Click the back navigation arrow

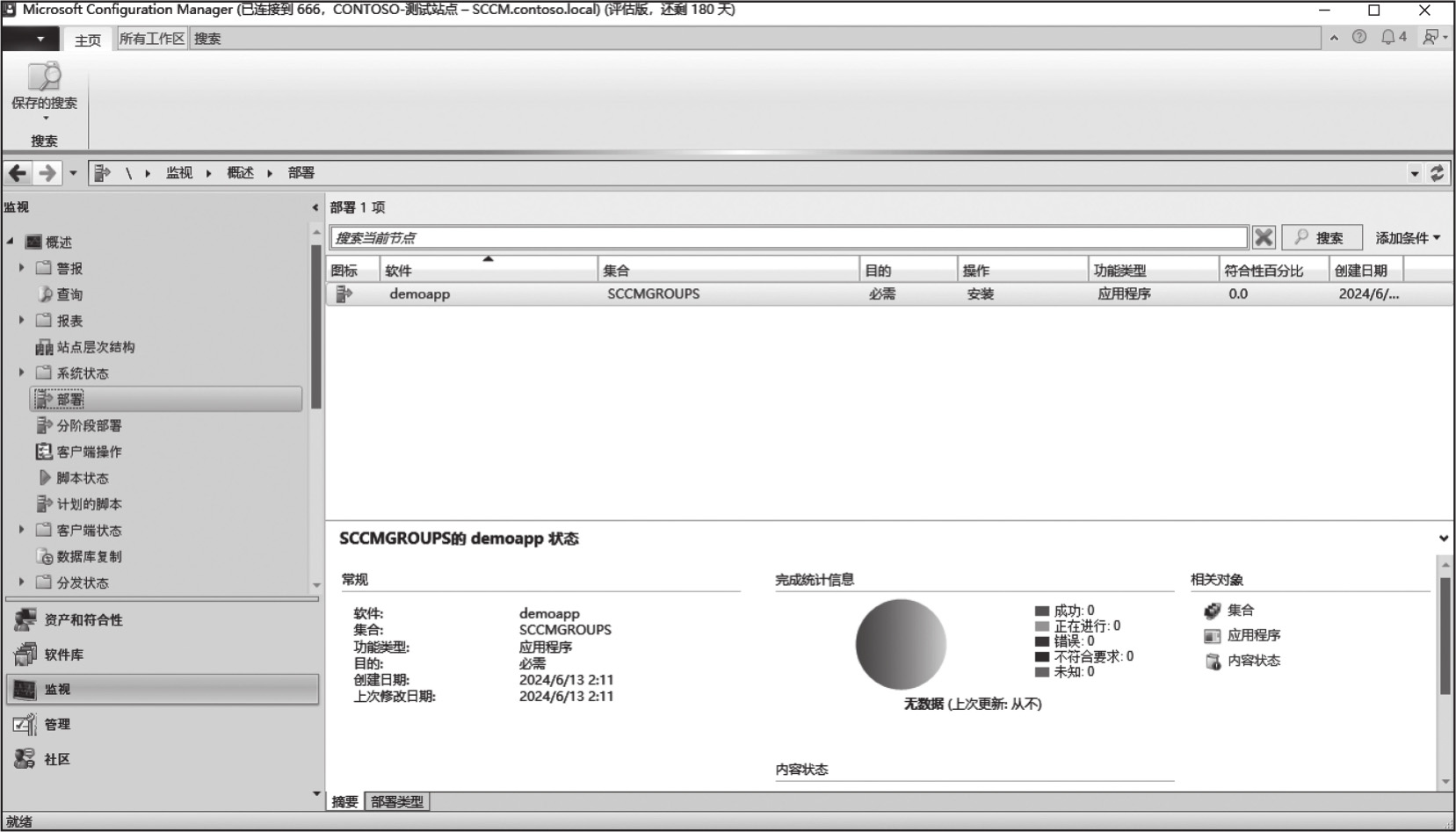coord(18,173)
